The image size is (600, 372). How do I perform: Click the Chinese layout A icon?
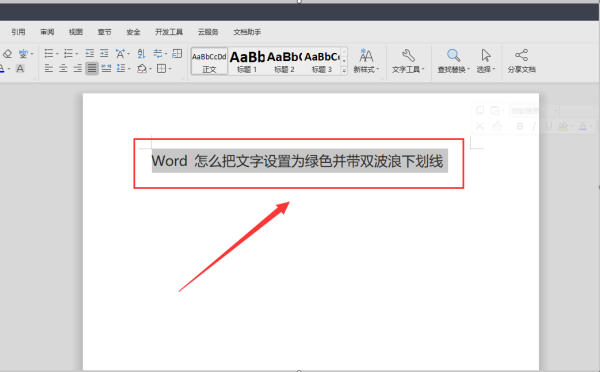point(120,54)
